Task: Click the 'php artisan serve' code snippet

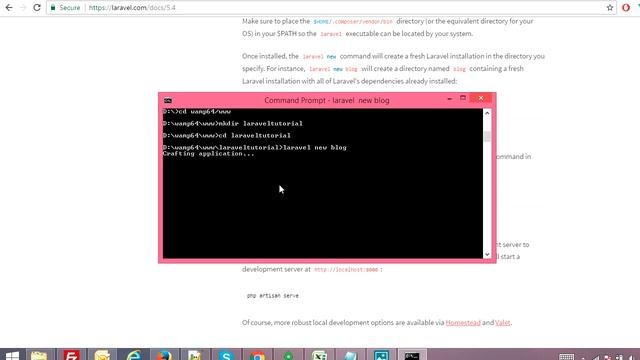Action: click(x=273, y=296)
